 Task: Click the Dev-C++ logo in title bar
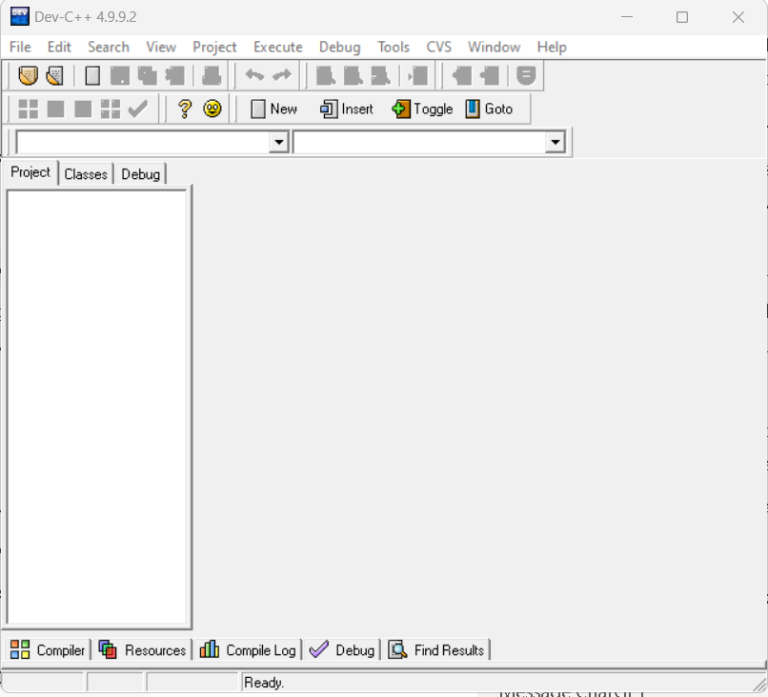20,17
